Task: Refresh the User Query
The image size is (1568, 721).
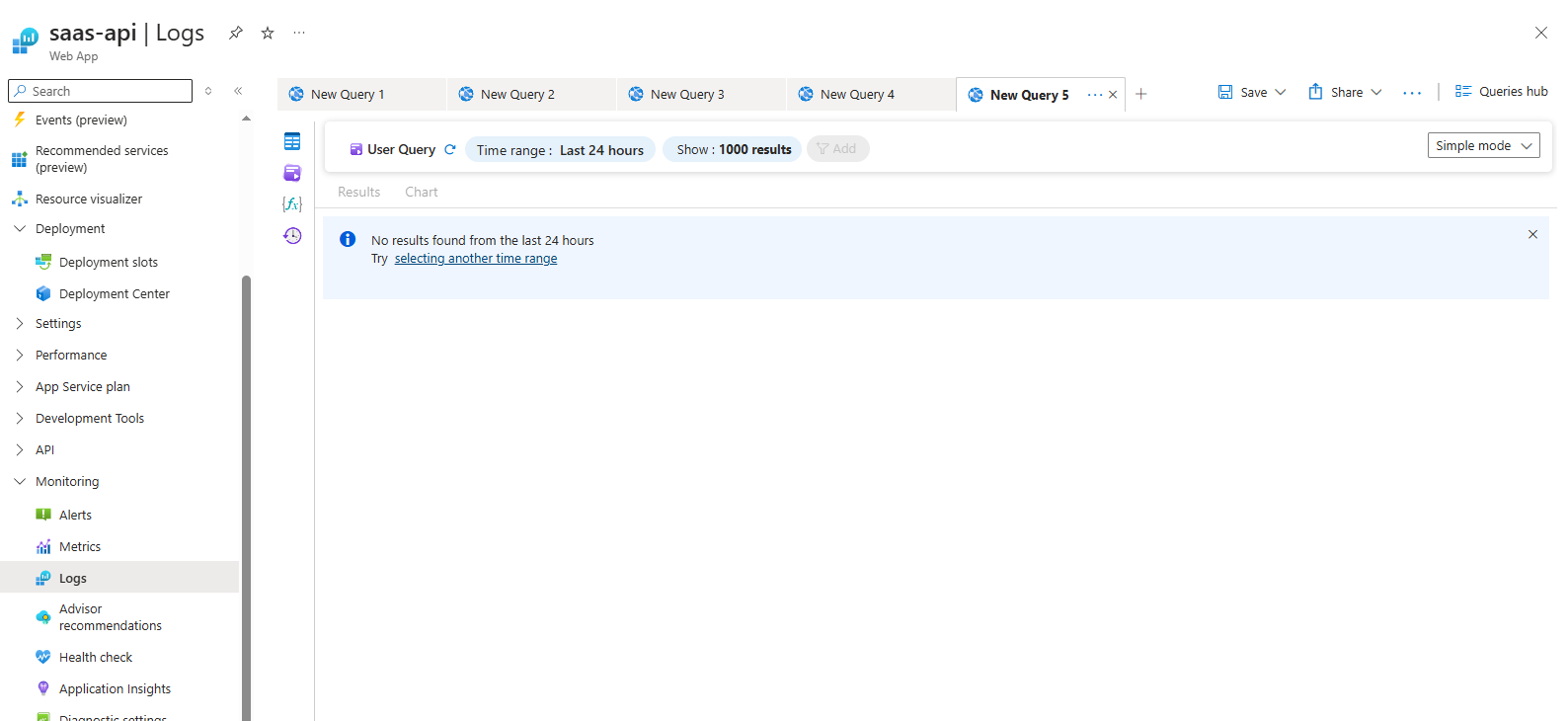Action: [450, 149]
